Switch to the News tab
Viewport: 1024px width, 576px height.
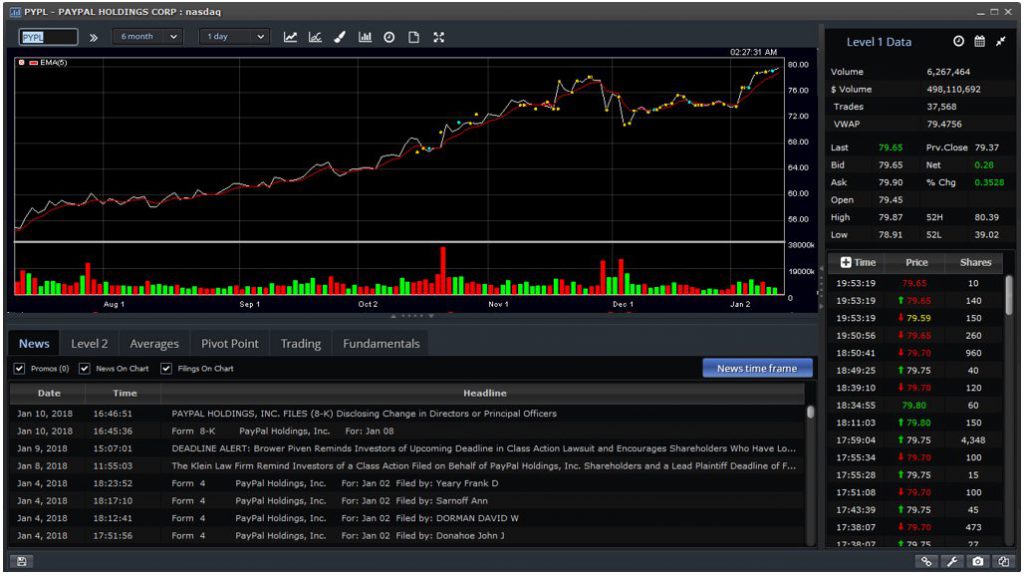(x=34, y=344)
